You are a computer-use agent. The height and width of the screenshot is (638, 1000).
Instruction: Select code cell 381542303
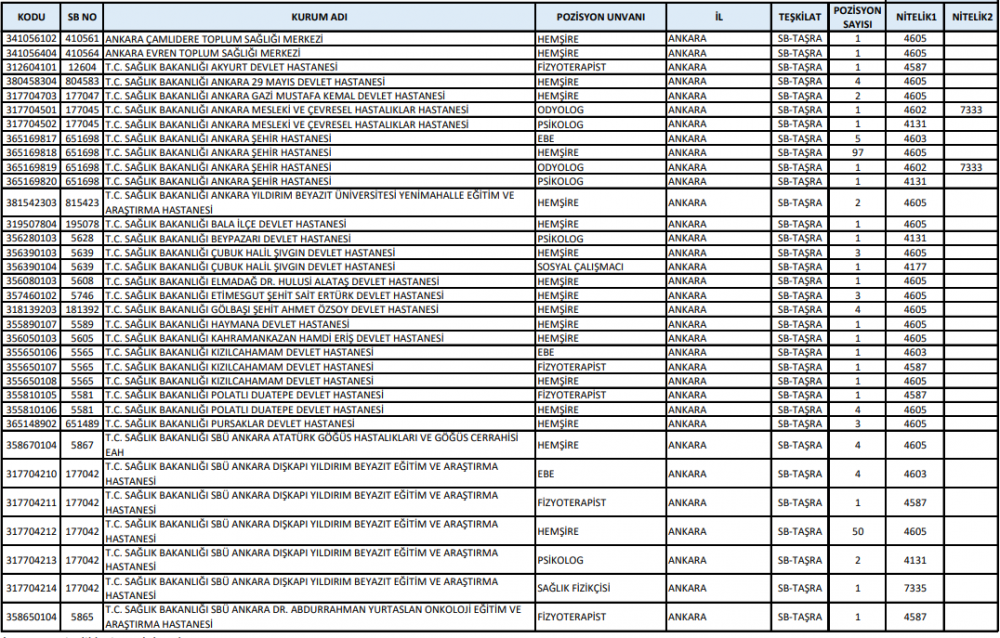click(32, 203)
